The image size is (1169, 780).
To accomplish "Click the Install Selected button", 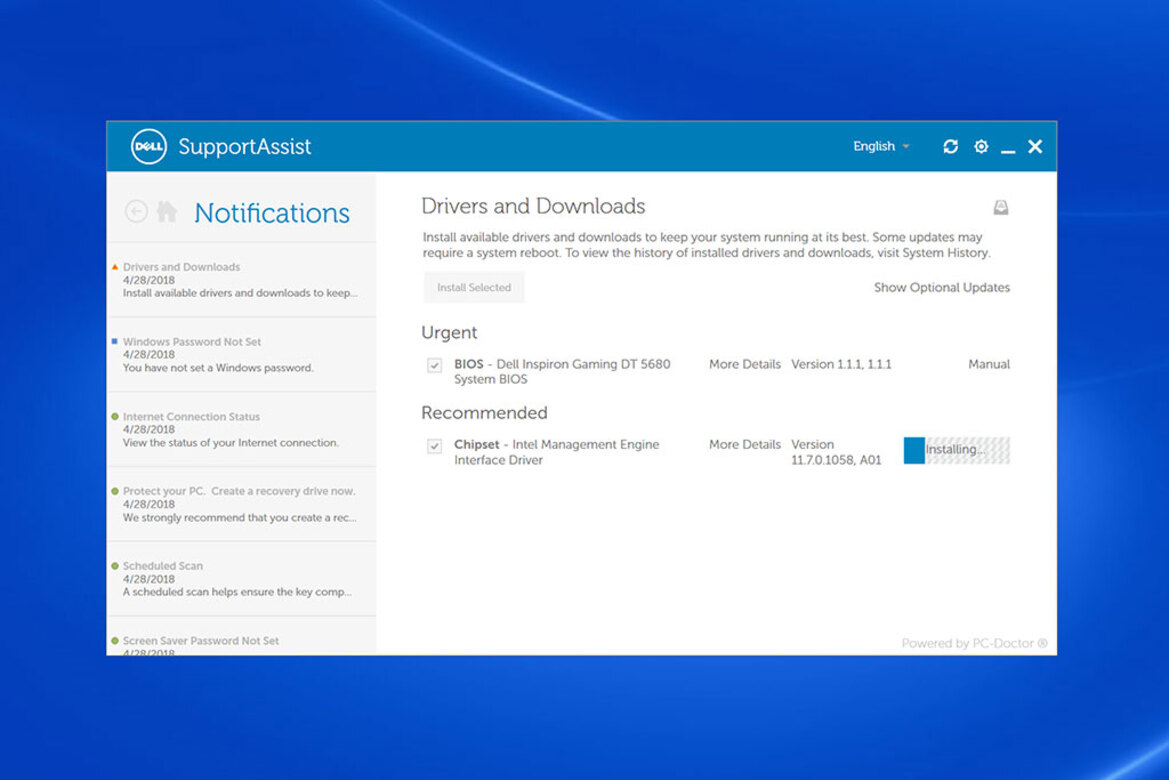I will click(x=474, y=287).
